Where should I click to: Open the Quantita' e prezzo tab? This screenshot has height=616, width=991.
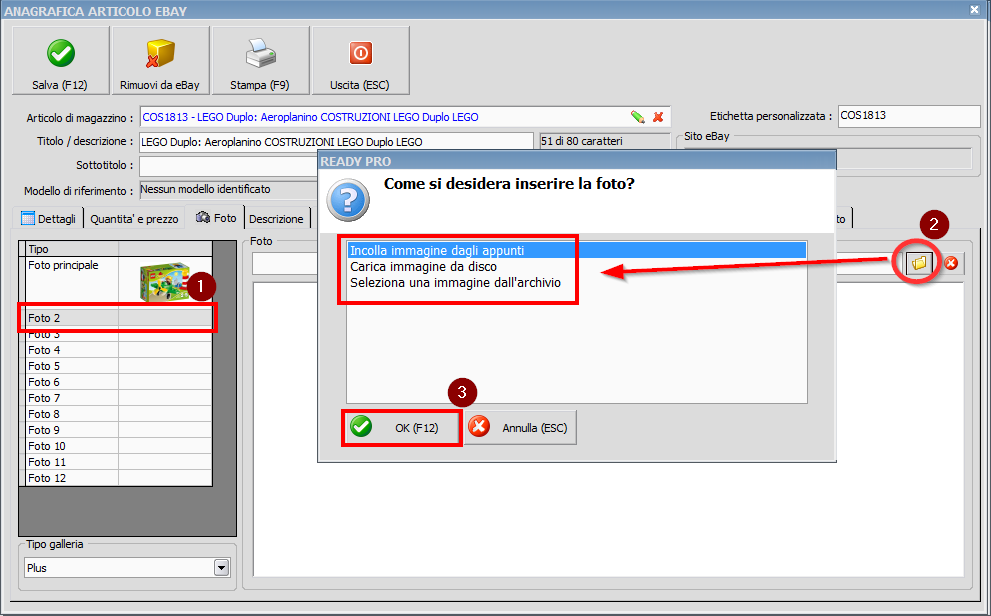click(x=134, y=218)
